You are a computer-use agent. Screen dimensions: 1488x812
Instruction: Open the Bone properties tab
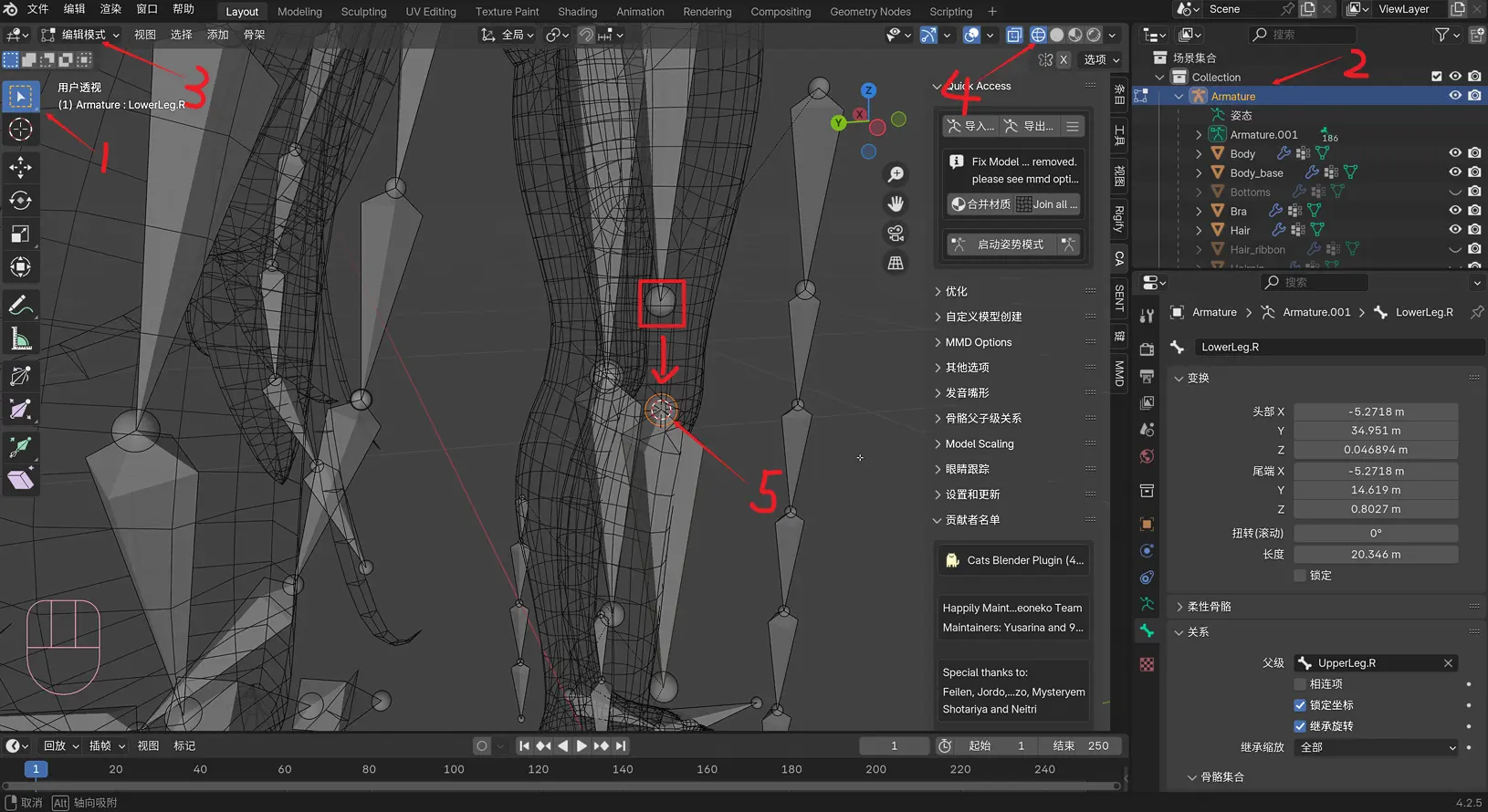(x=1147, y=630)
